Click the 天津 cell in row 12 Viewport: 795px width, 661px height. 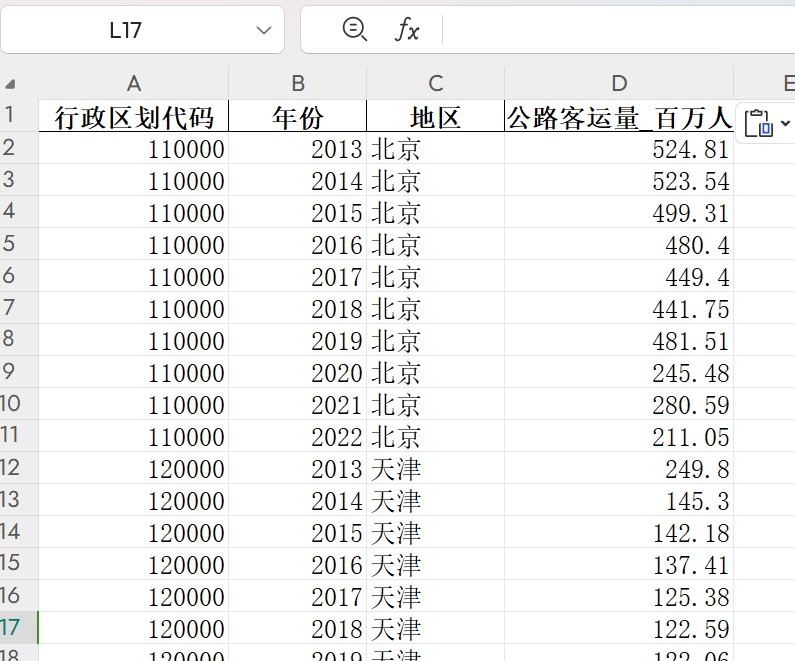click(436, 468)
